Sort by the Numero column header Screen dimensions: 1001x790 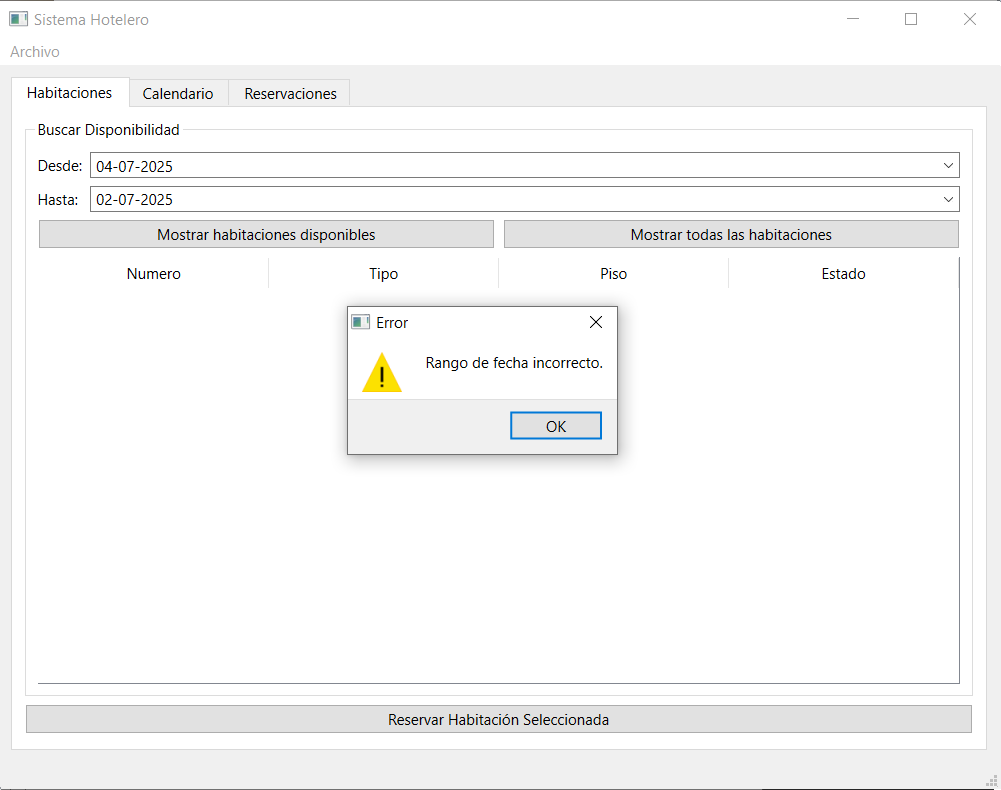pos(154,273)
